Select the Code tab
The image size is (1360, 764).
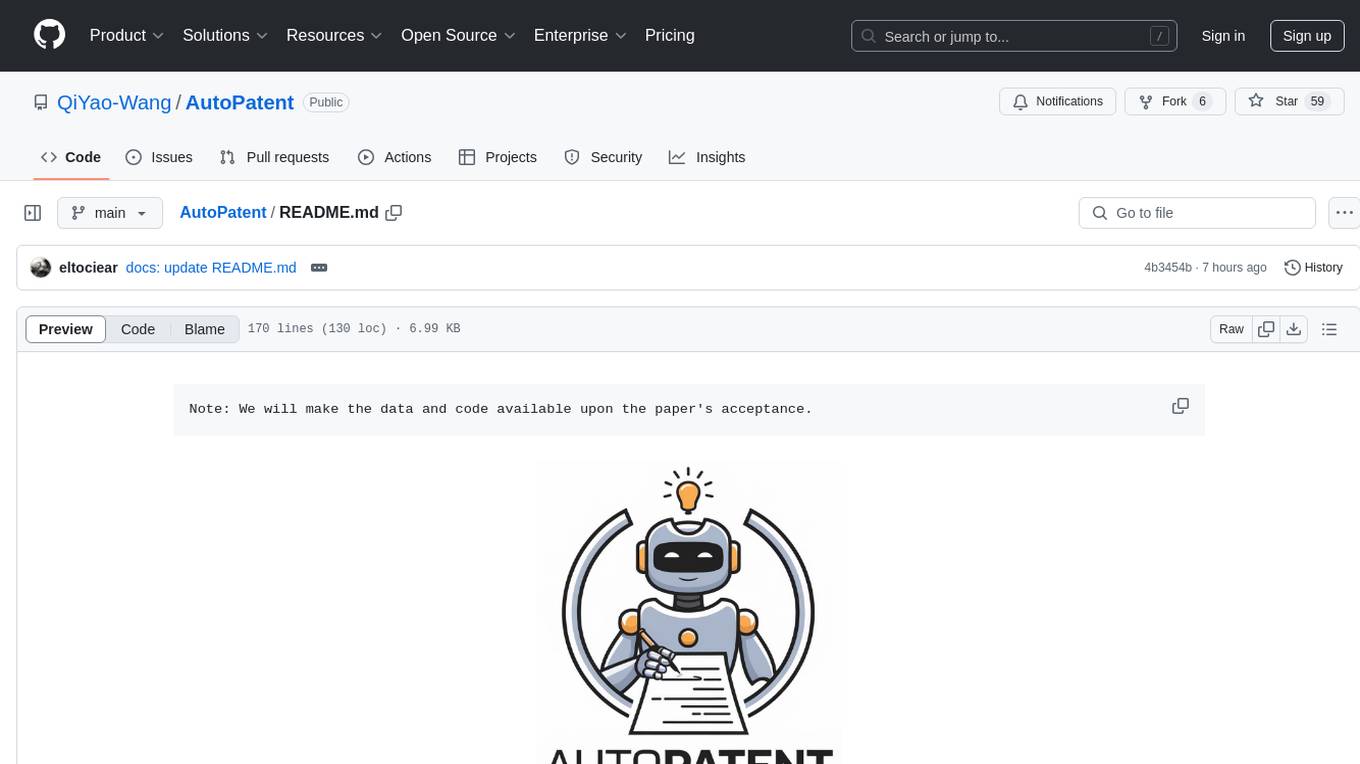point(71,157)
